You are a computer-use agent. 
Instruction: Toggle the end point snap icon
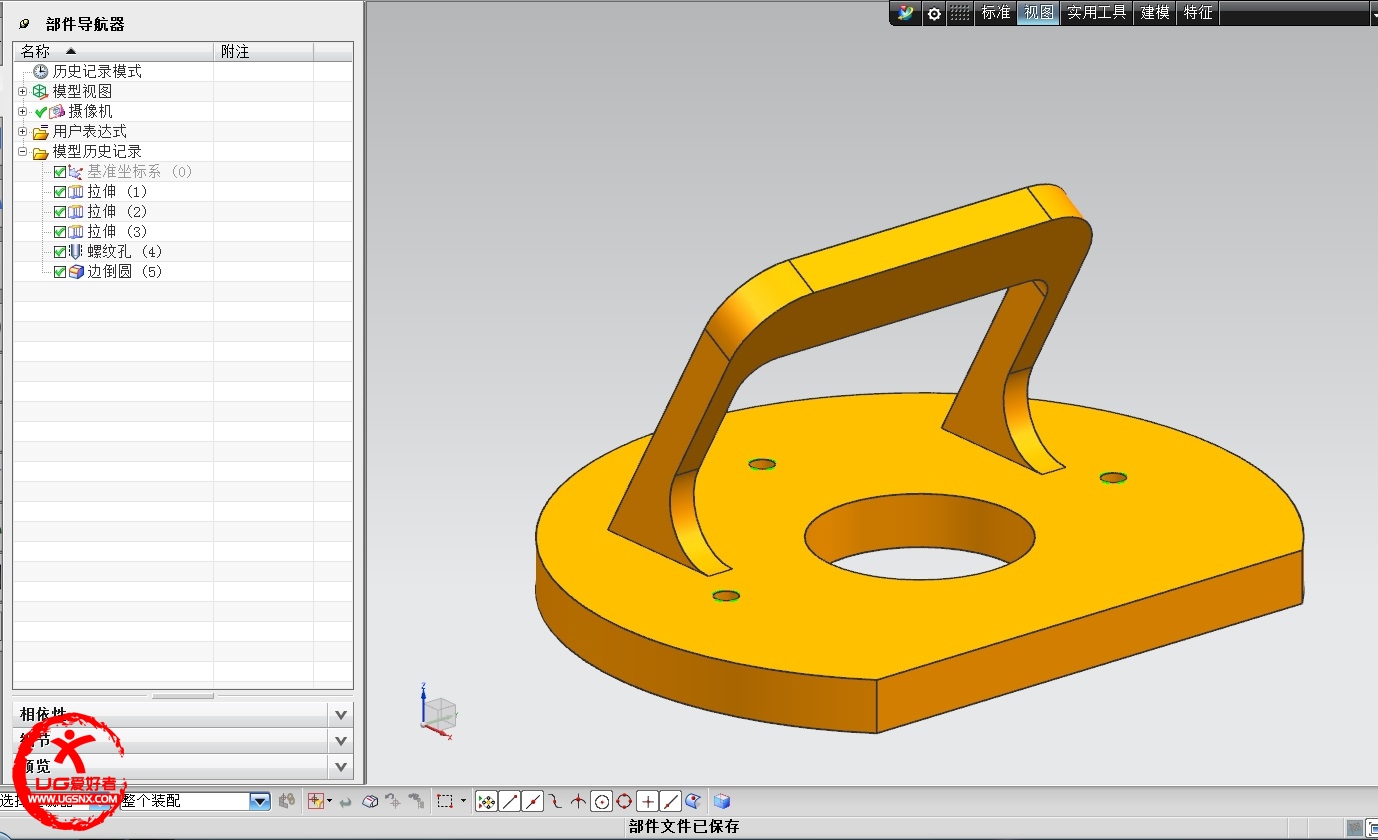[x=510, y=801]
